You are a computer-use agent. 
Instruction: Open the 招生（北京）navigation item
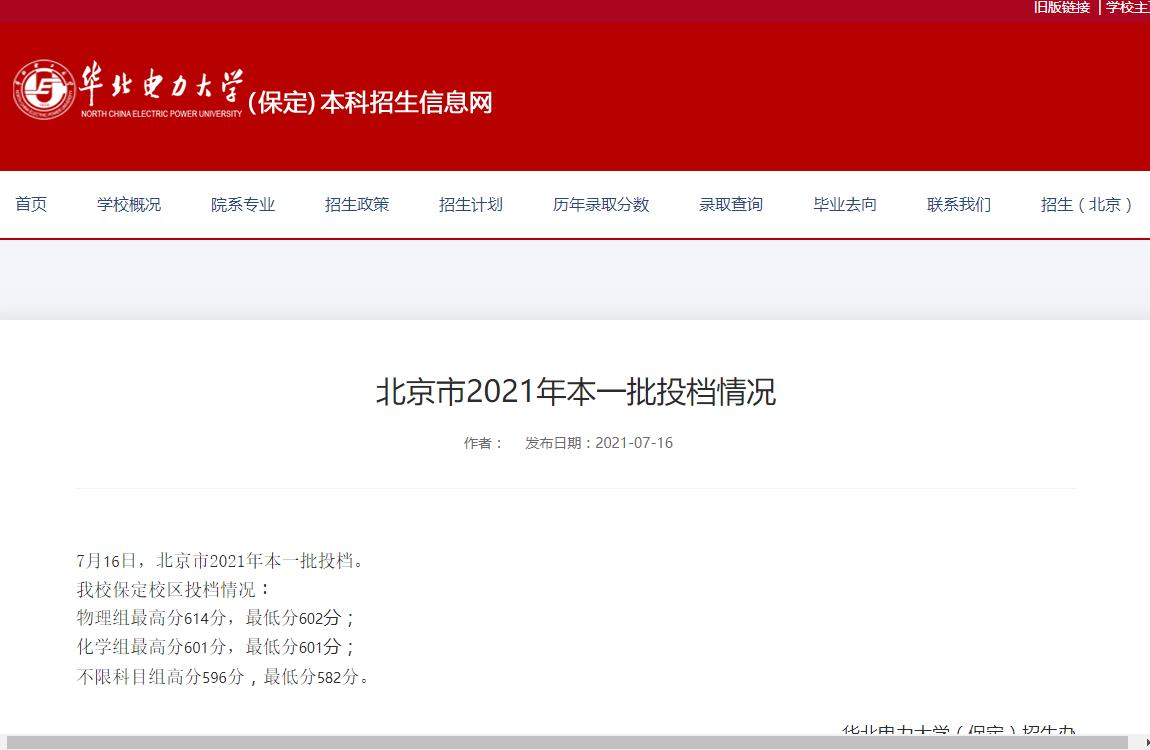(x=1087, y=205)
